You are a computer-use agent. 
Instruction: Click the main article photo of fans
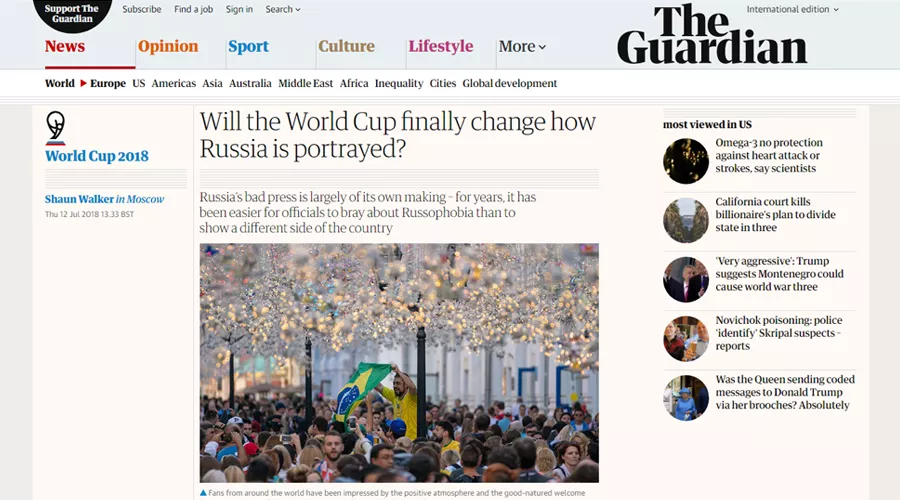point(399,363)
